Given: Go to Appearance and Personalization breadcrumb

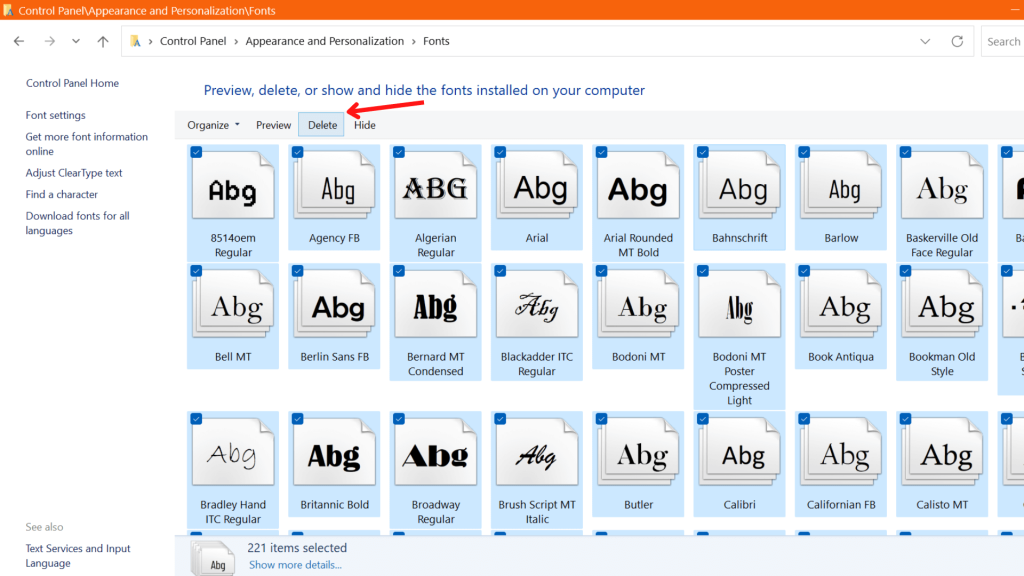Looking at the screenshot, I should 325,41.
